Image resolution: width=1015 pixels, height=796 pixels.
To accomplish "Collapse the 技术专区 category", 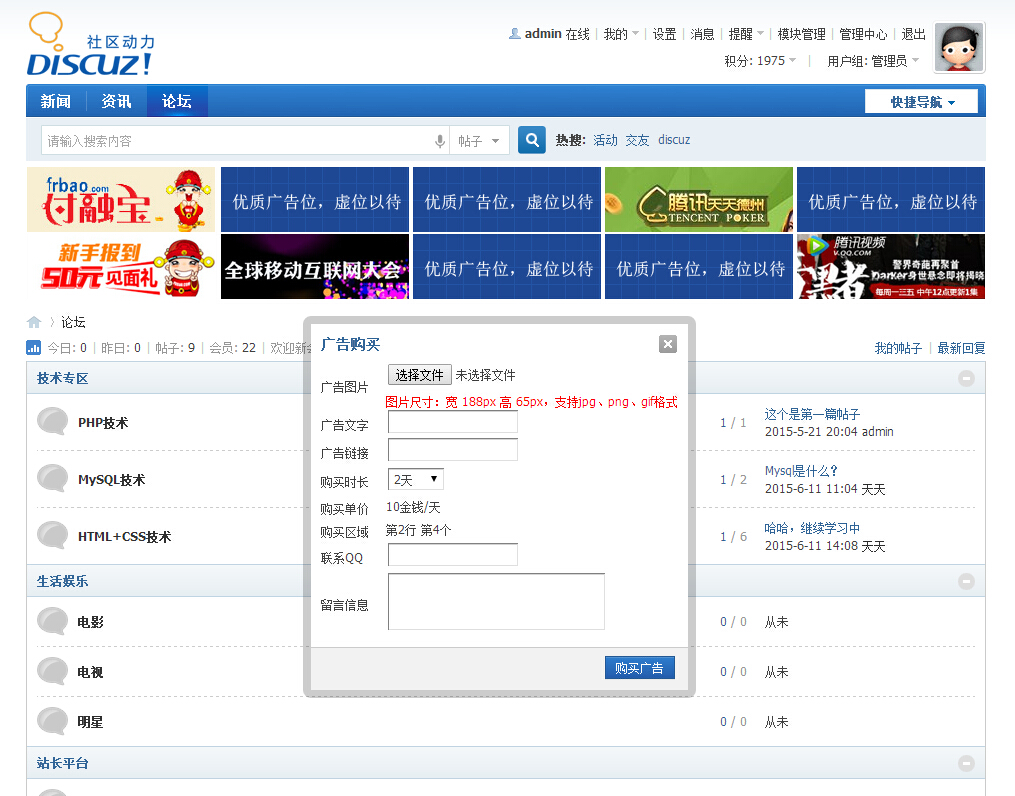I will click(966, 379).
